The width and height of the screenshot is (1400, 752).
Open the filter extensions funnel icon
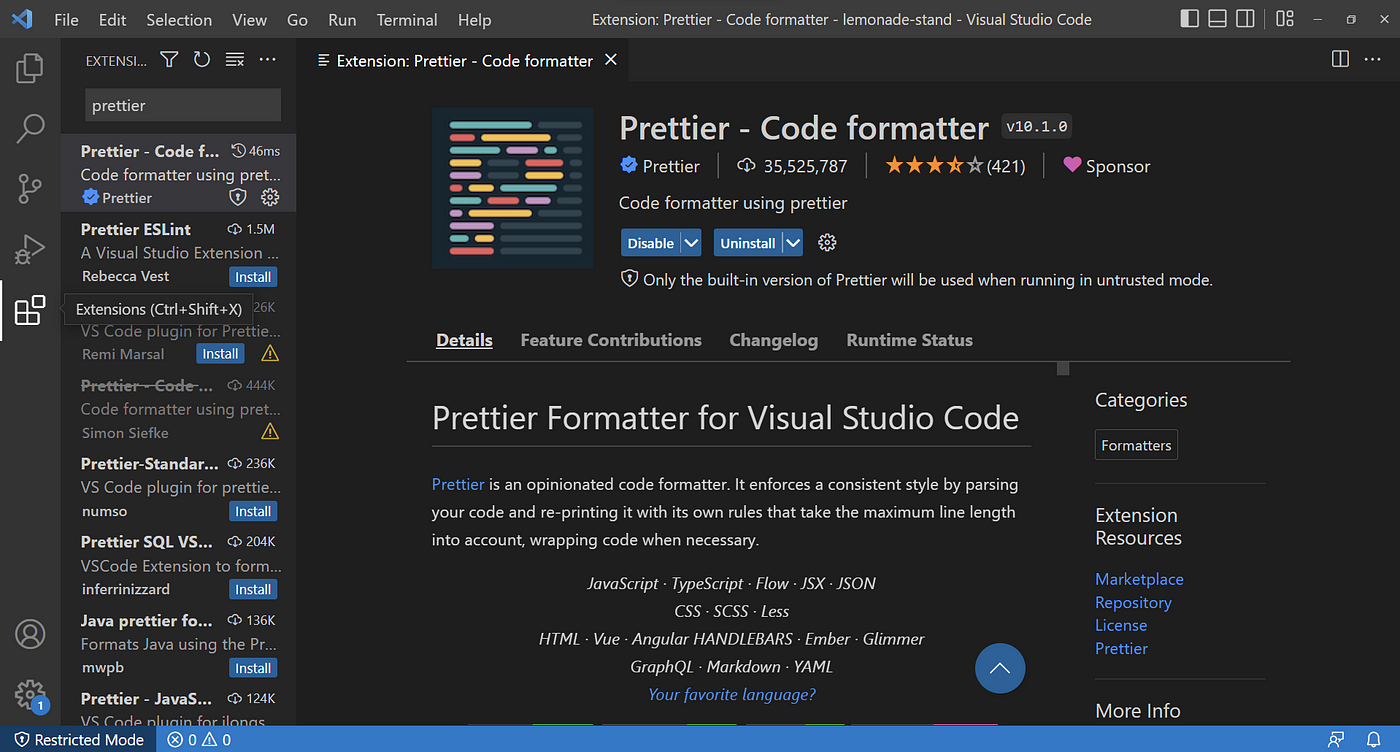(168, 59)
